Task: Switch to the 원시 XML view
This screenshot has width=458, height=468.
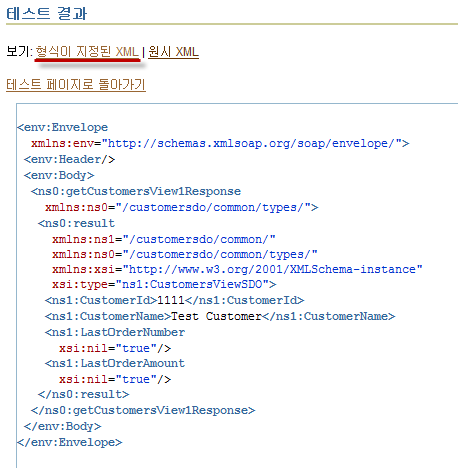Action: click(173, 52)
